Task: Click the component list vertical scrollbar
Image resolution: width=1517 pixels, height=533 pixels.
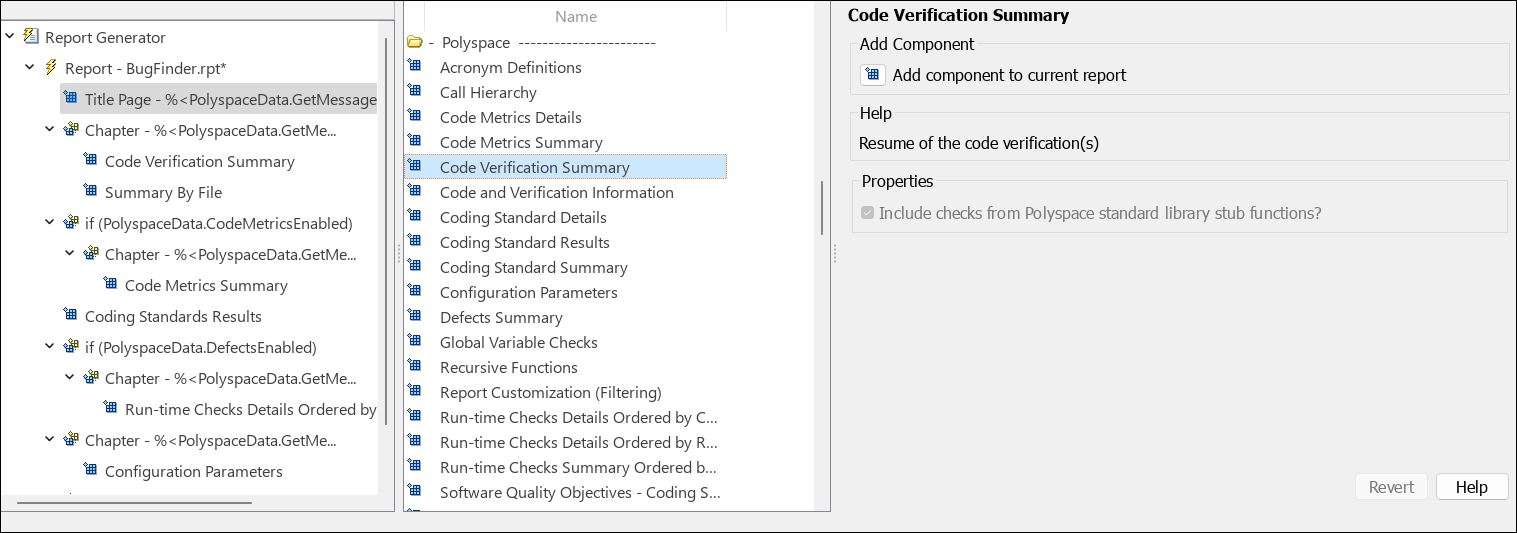Action: (822, 207)
